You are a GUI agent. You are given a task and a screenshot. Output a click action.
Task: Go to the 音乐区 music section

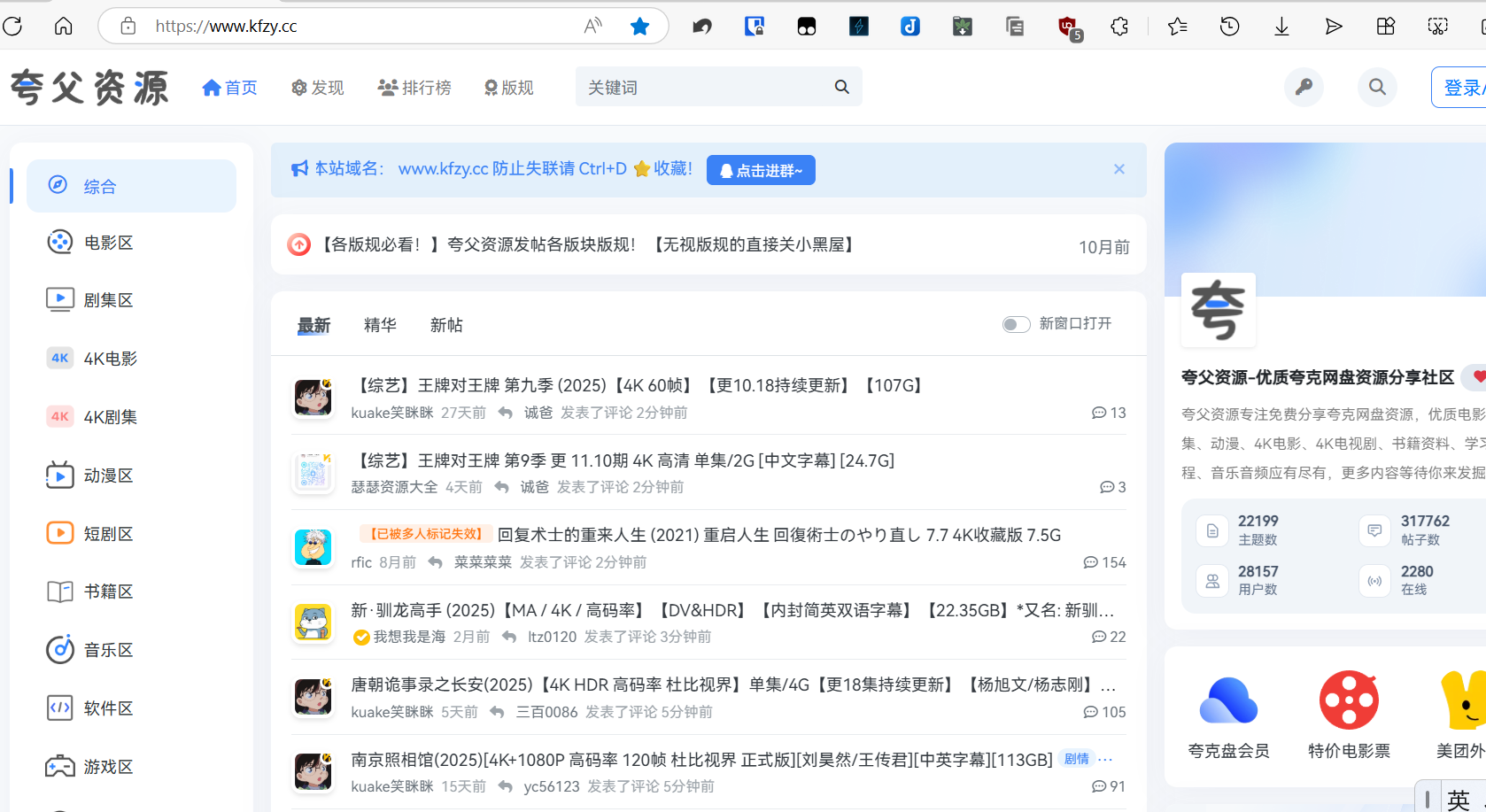108,650
